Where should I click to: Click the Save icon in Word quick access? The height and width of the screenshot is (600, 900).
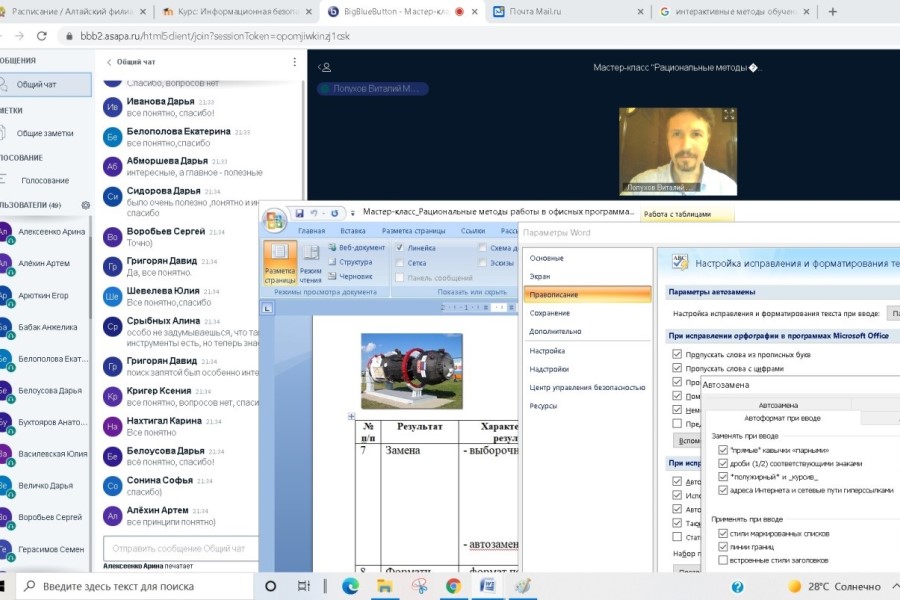click(x=299, y=213)
